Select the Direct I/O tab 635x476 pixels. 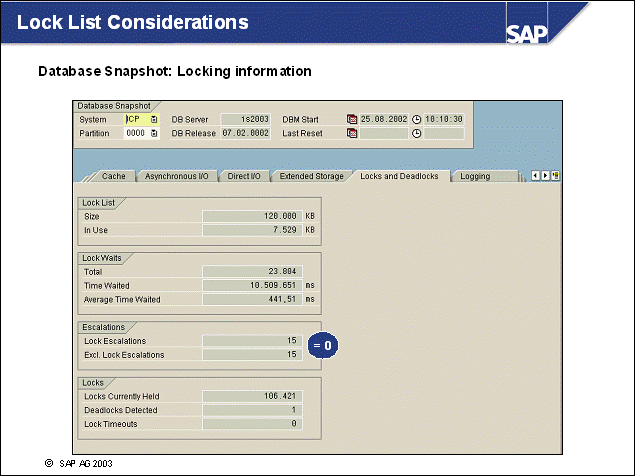coord(244,176)
